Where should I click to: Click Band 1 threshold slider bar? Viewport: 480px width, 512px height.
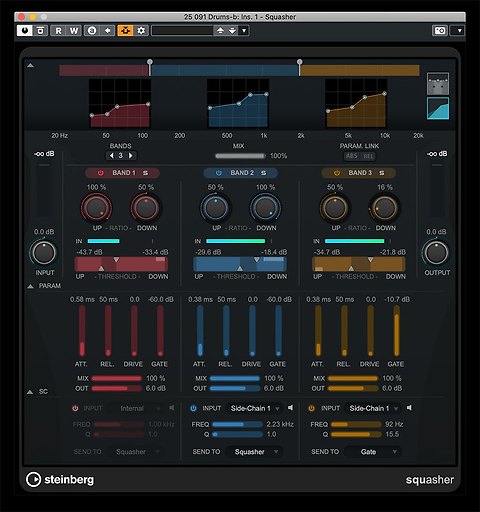point(121,264)
